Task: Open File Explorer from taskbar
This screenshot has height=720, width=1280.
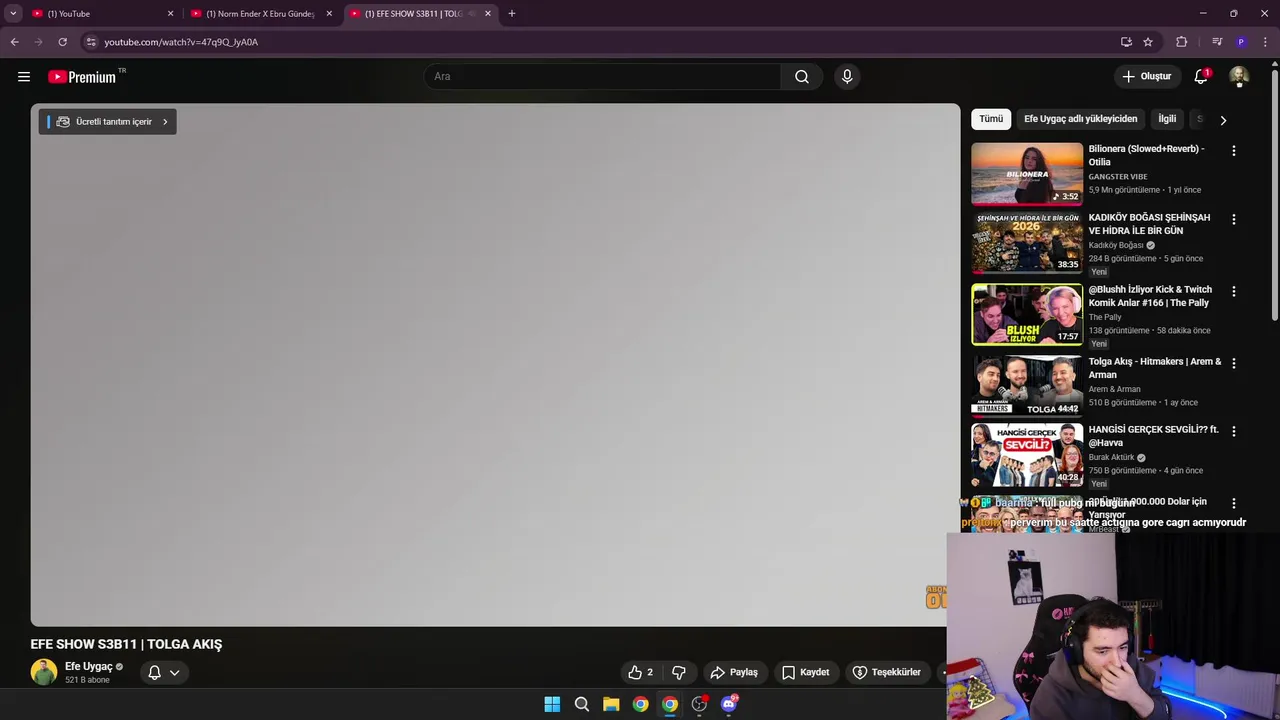Action: coord(611,704)
